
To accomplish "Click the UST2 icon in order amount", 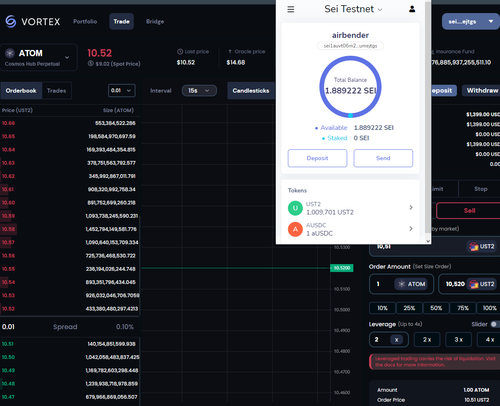I will coord(474,284).
